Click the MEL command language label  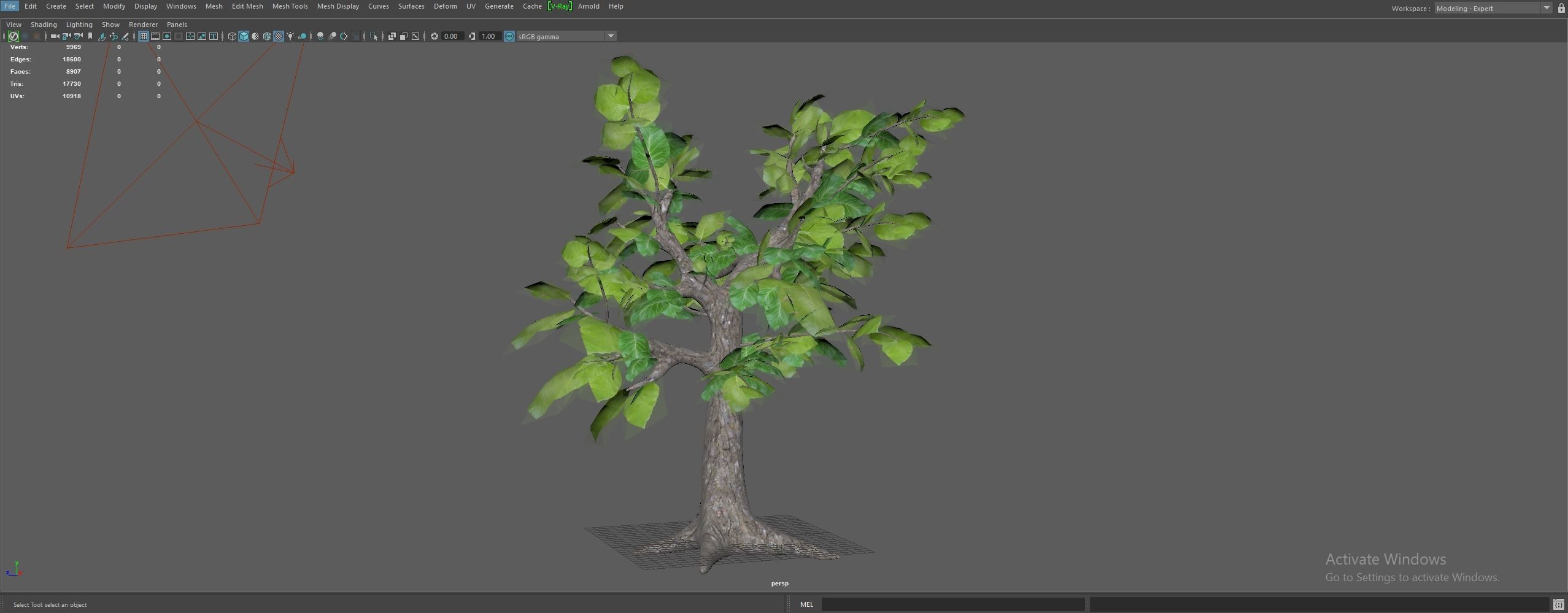[806, 604]
